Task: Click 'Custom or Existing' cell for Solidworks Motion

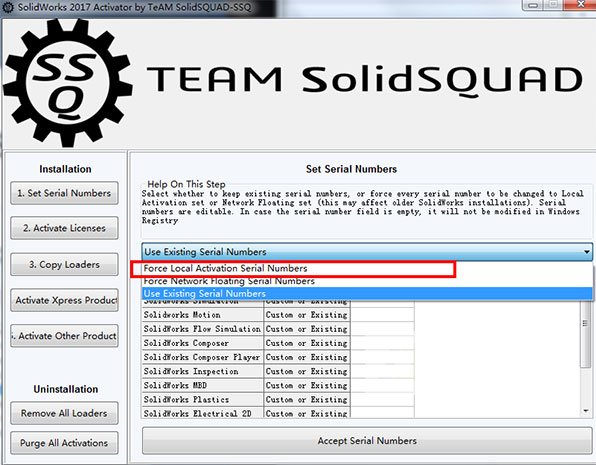Action: pos(307,315)
